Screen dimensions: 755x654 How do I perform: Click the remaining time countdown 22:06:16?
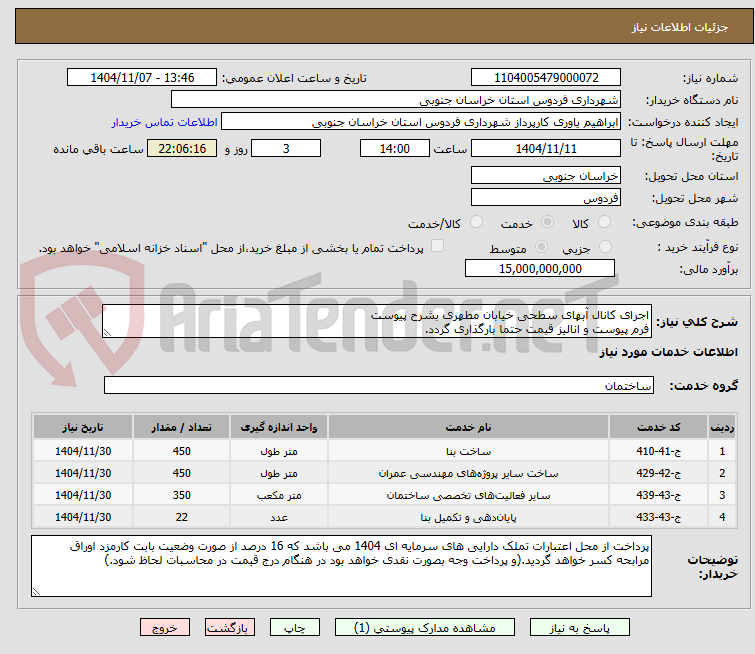[x=182, y=148]
